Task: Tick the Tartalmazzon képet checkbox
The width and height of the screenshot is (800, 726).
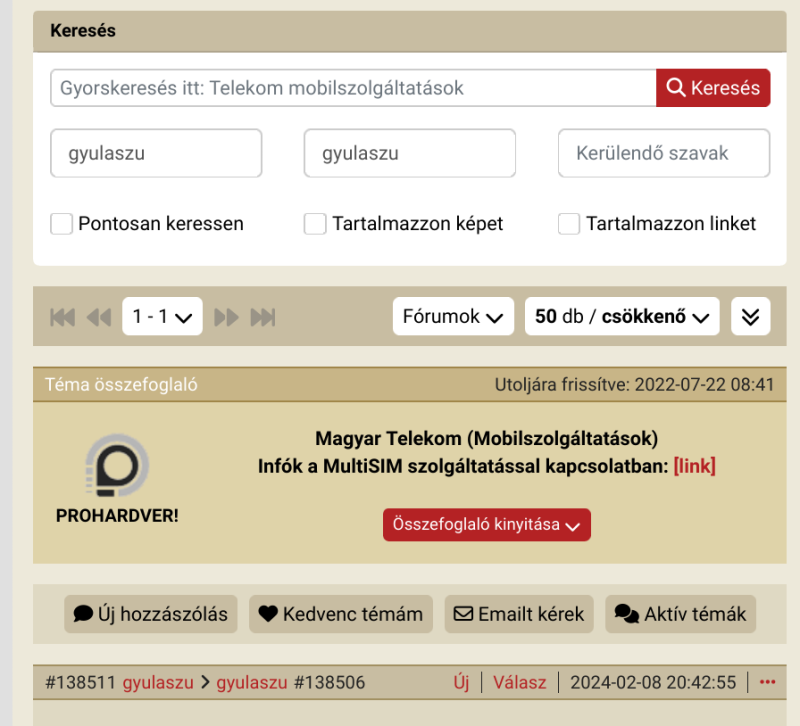Action: click(x=315, y=224)
